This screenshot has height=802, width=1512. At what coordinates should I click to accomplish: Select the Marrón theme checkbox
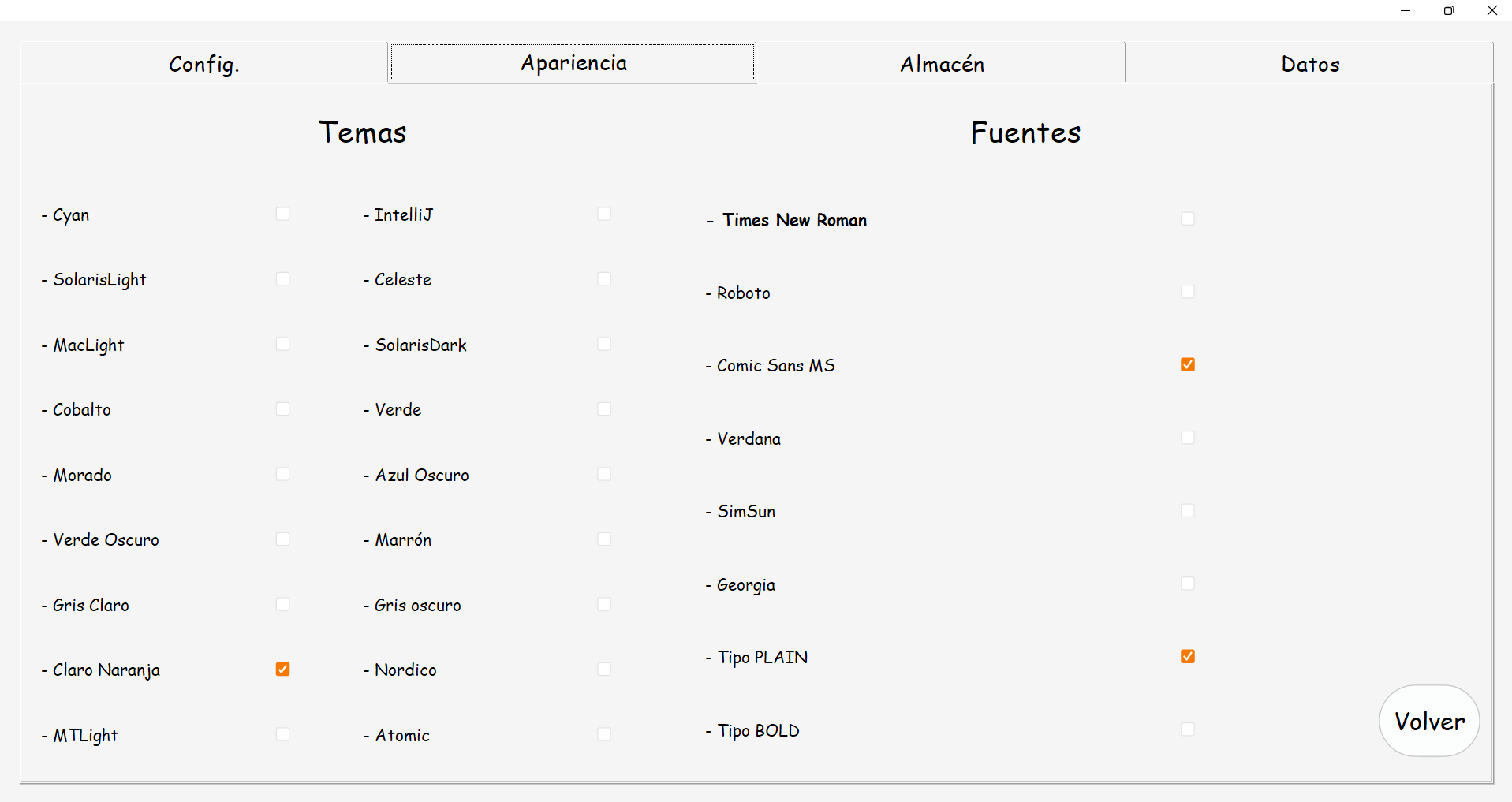(604, 539)
